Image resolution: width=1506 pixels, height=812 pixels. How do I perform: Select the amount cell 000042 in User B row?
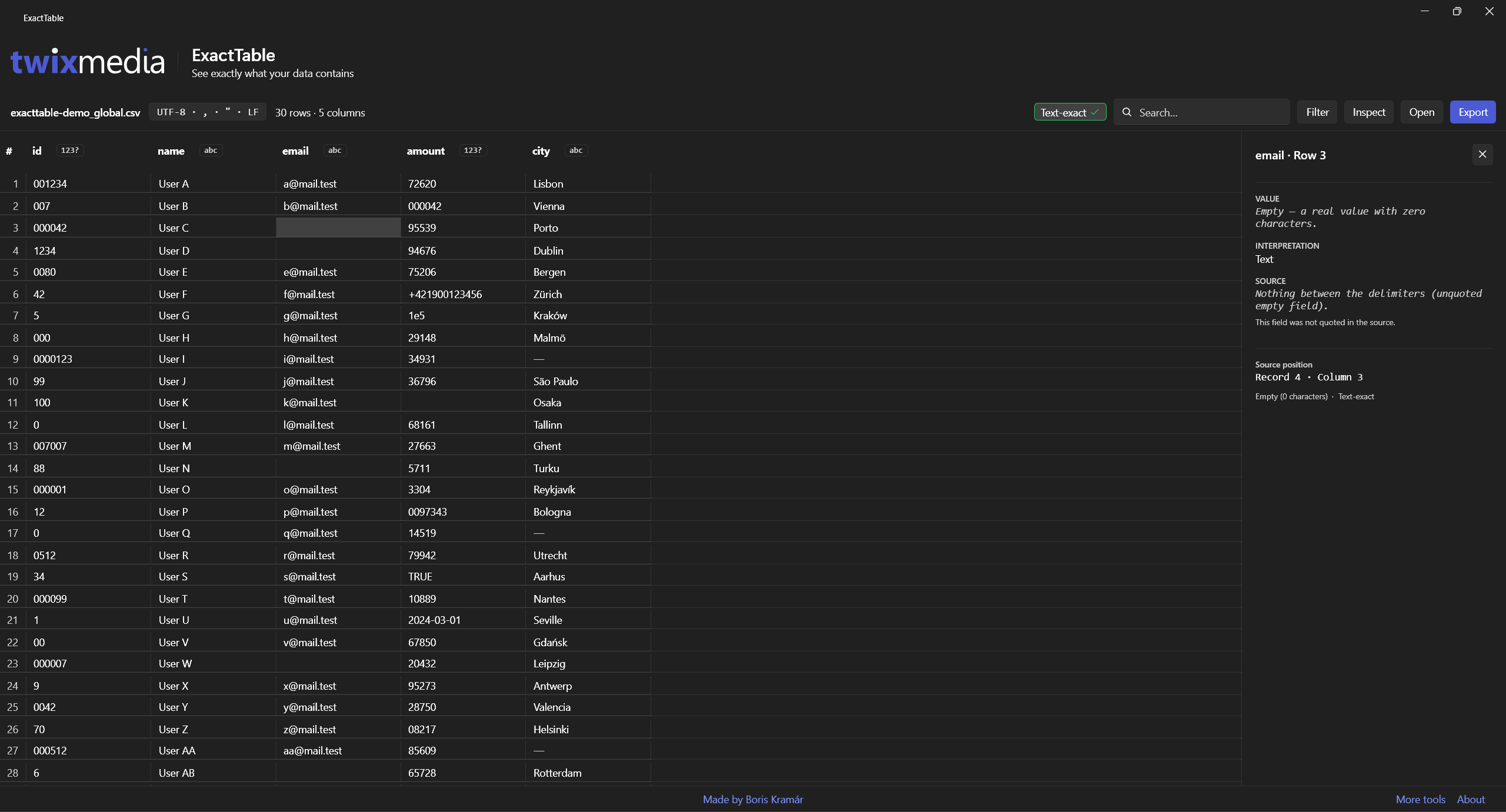(463, 206)
